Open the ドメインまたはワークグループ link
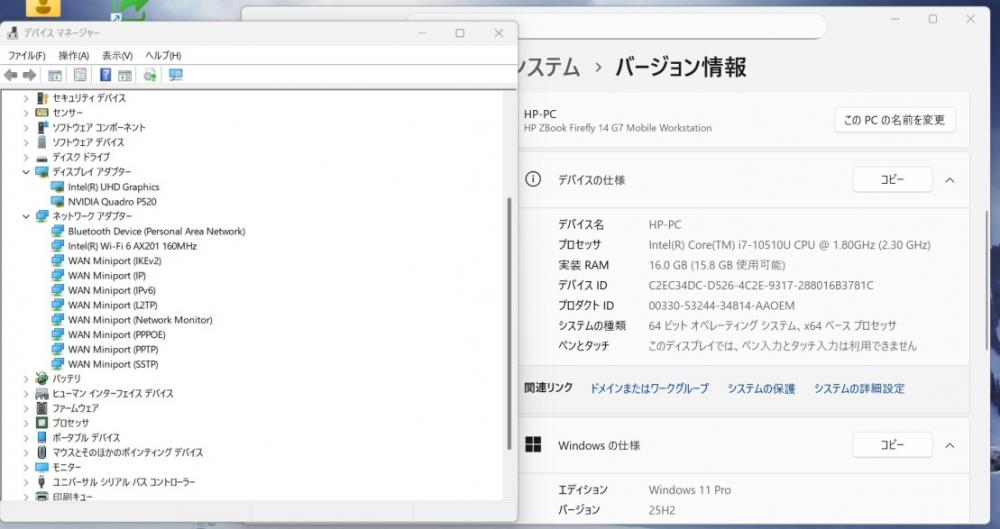 [x=649, y=388]
